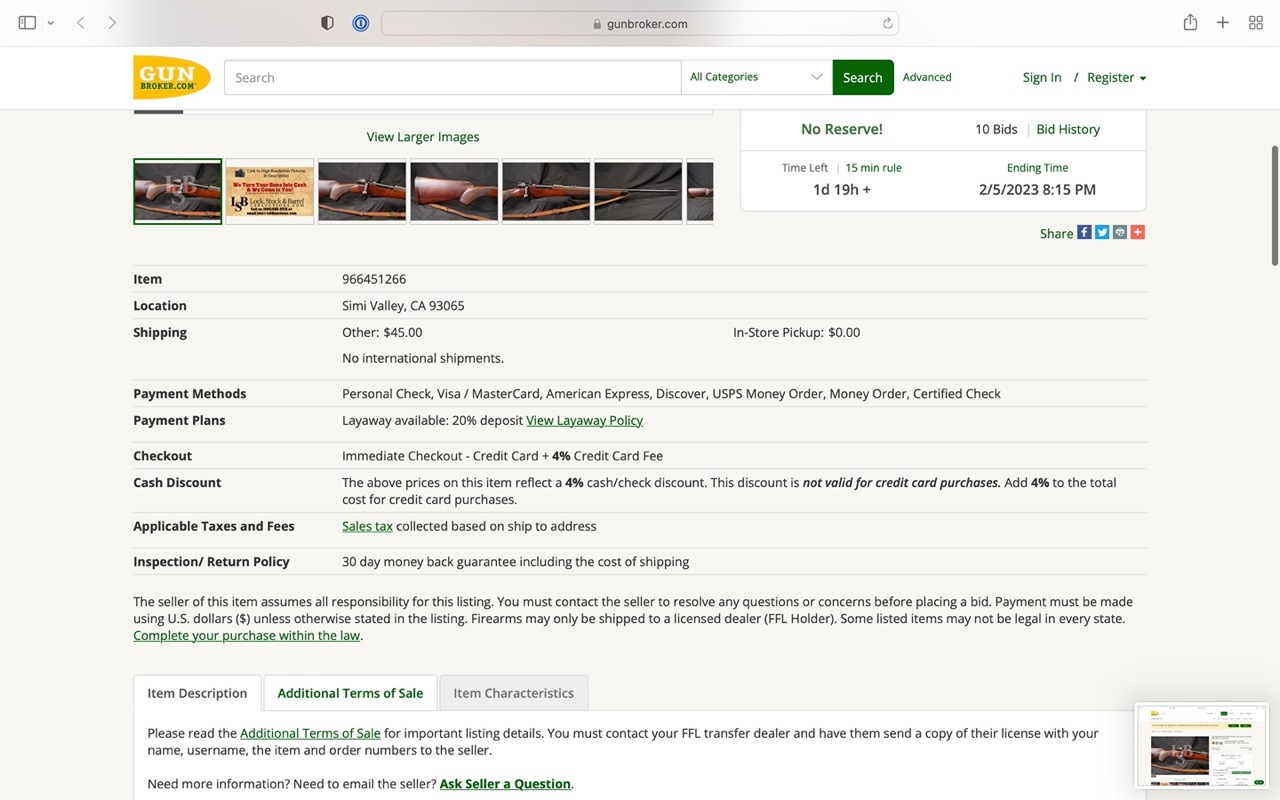Click the Facebook share icon
The image size is (1280, 800).
click(x=1084, y=232)
